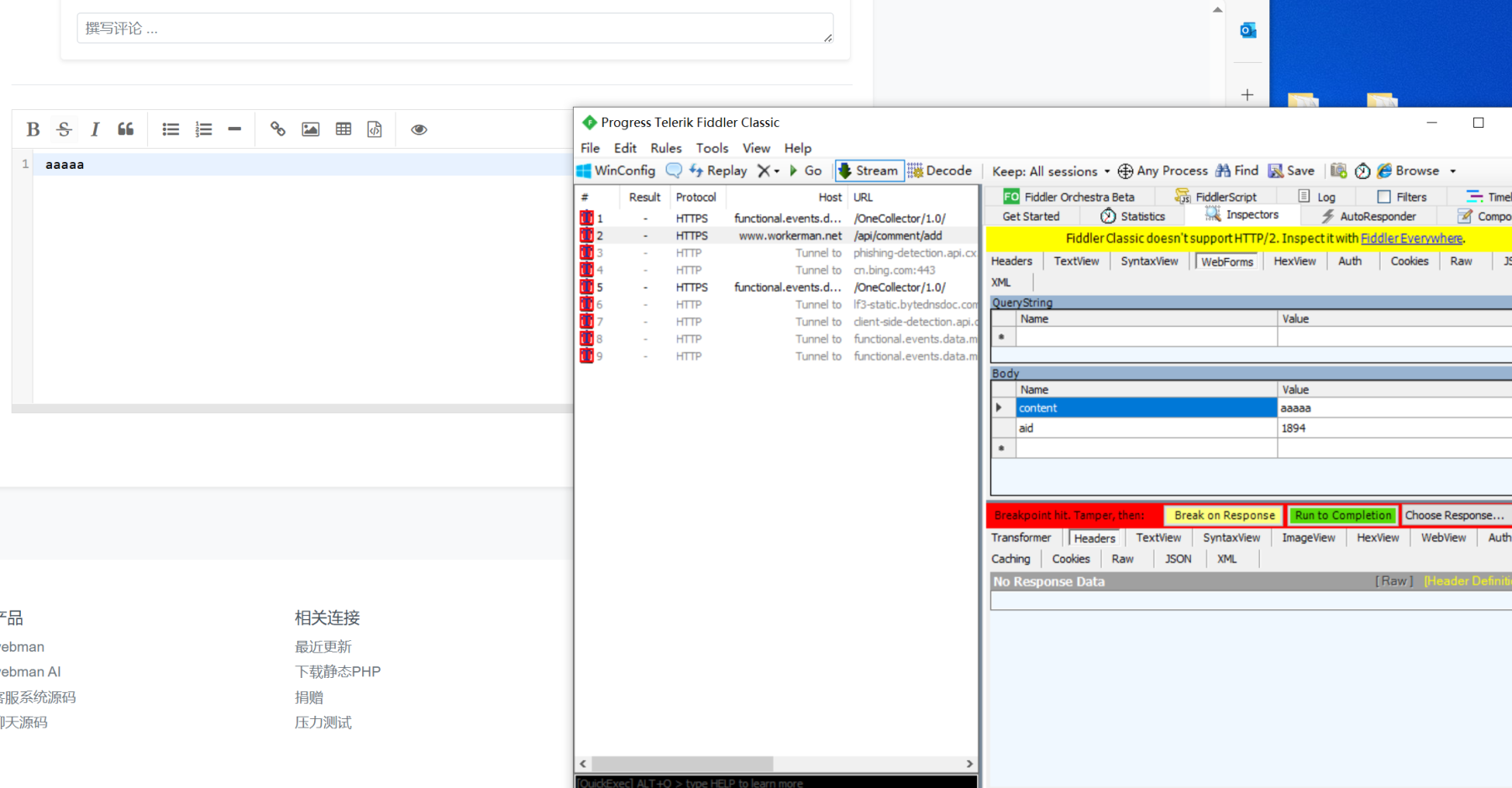
Task: Enable the Filters tab checkbox
Action: [1384, 197]
